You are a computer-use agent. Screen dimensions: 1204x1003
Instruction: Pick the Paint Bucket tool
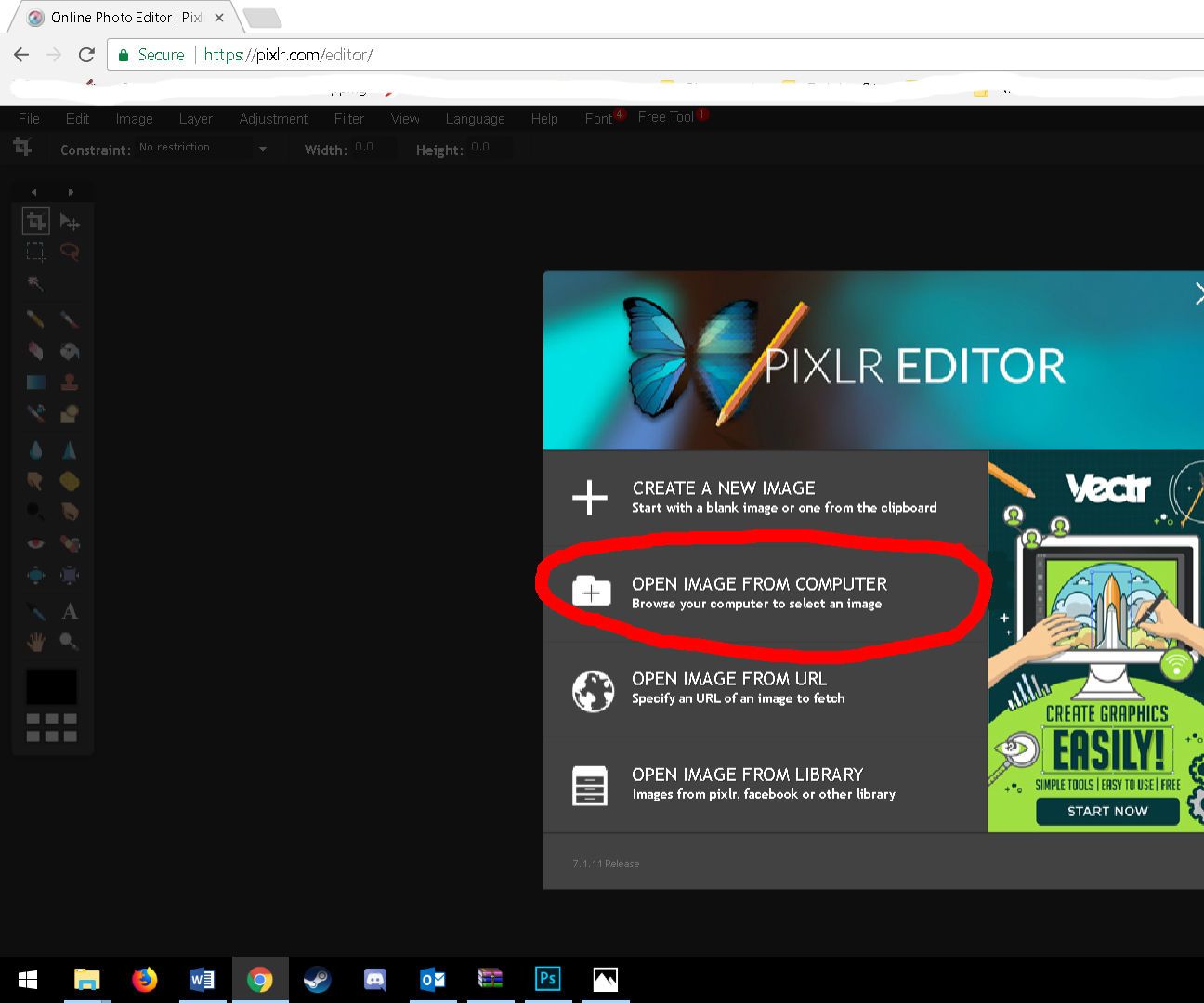coord(70,351)
